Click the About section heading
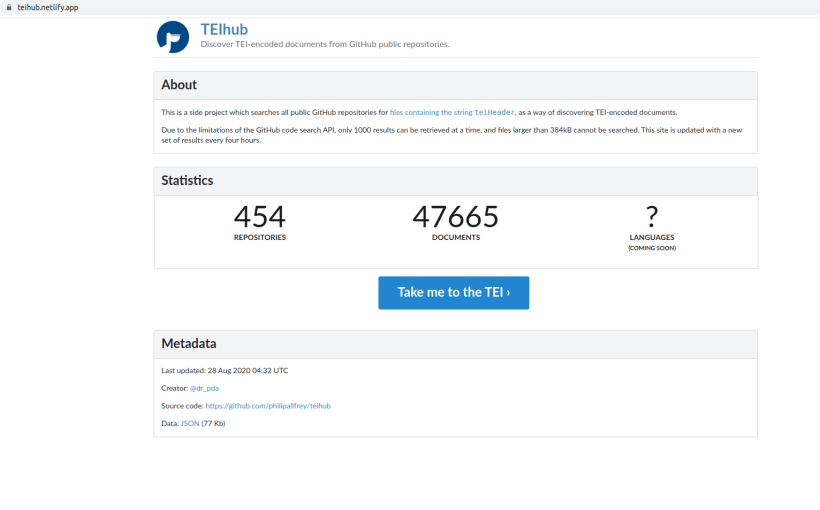 coord(179,85)
